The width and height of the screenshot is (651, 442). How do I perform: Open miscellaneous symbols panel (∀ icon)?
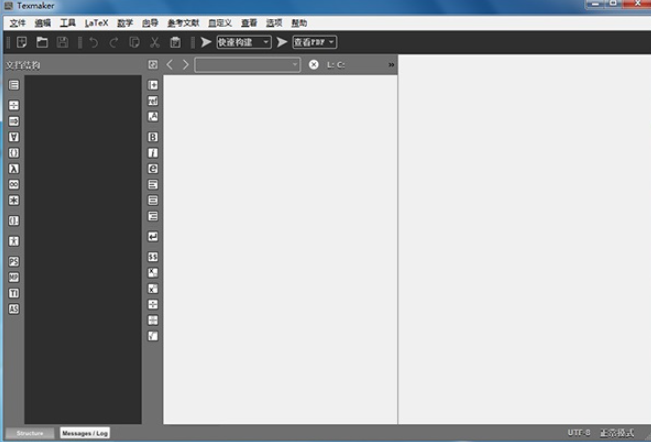coord(14,137)
